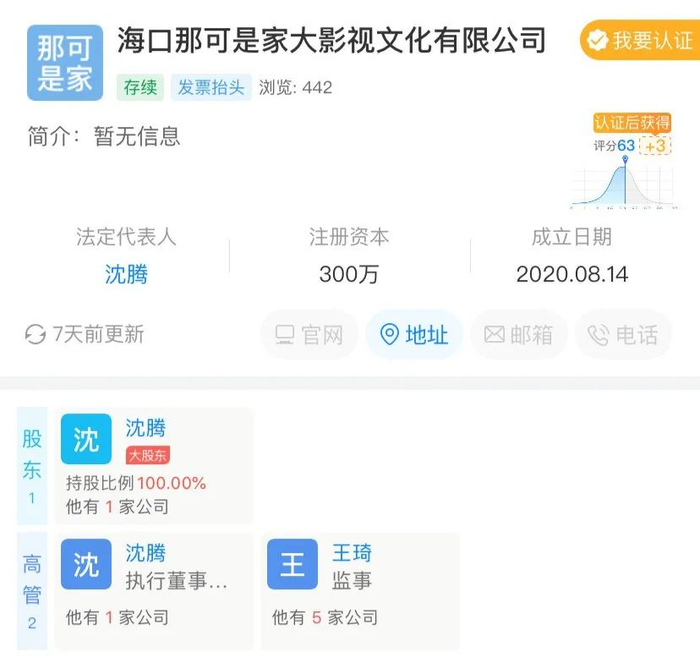This screenshot has width=700, height=658.
Task: Click the 大股东 badge under 沈腾
Action: (147, 456)
